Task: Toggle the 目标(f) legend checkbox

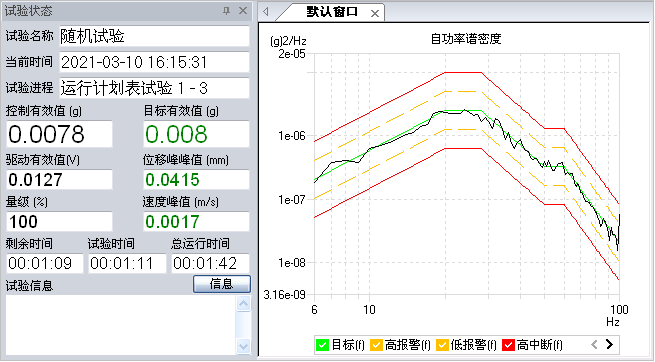Action: coord(322,345)
